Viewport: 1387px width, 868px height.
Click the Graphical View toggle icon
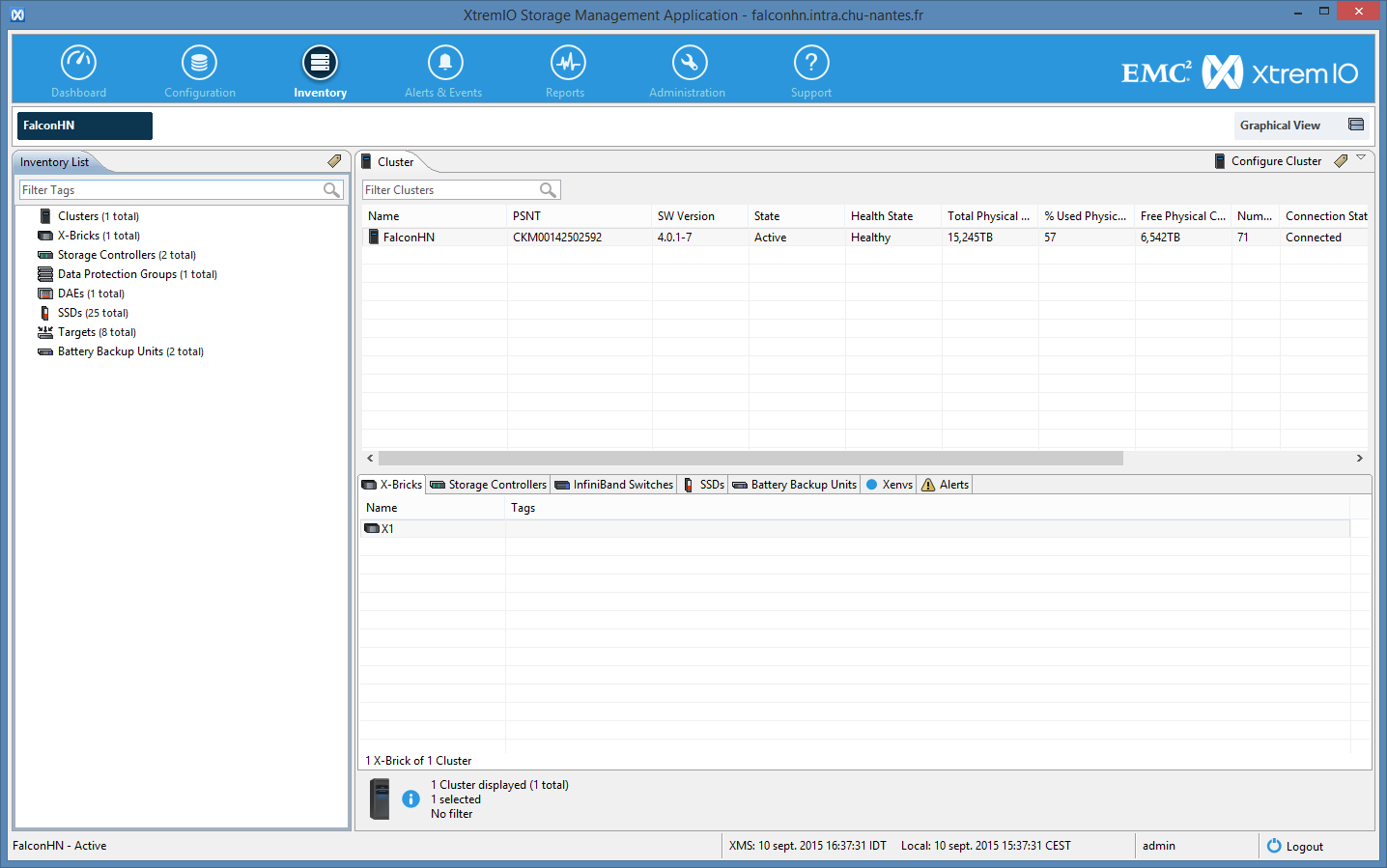pos(1356,125)
